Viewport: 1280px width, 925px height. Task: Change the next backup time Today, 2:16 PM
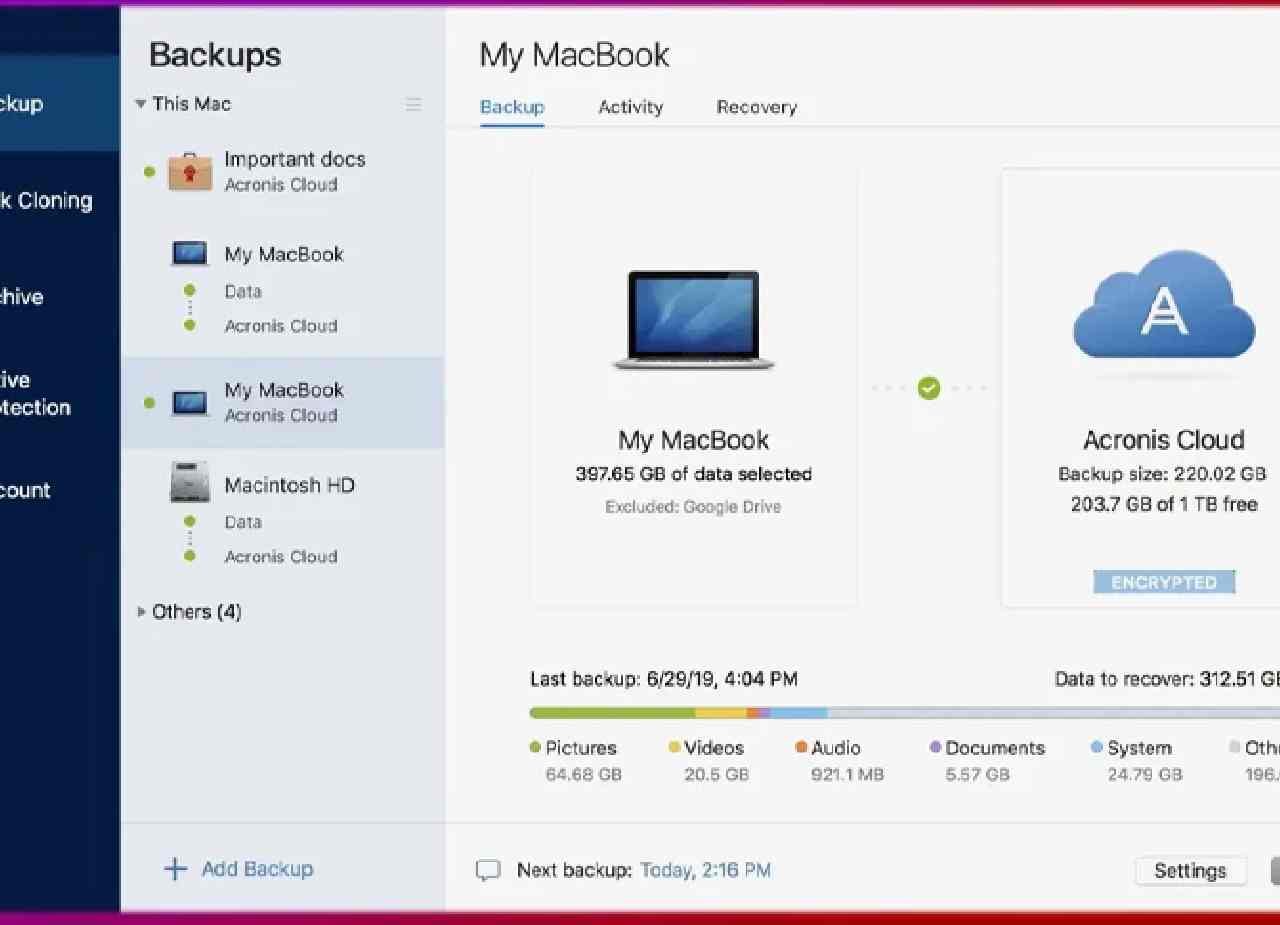click(705, 870)
